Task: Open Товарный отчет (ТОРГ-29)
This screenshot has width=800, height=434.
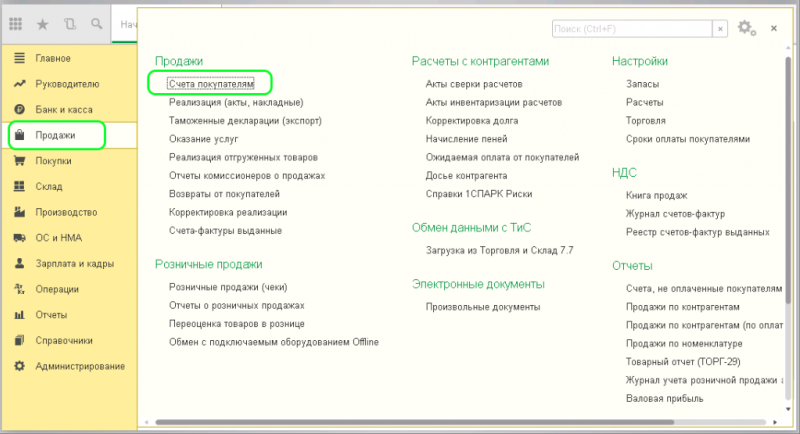Action: point(683,362)
